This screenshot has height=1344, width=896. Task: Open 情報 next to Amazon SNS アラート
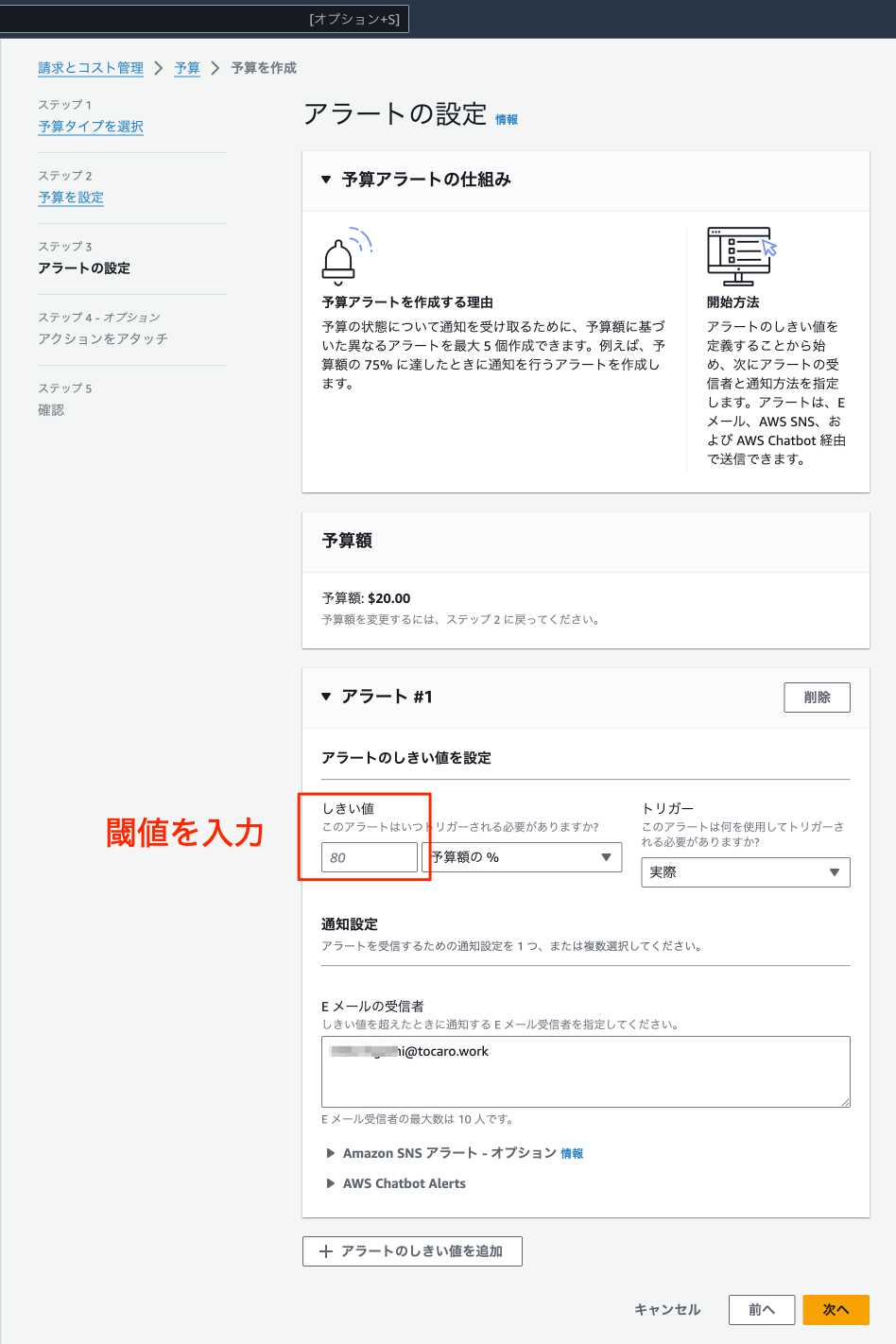click(x=573, y=1152)
